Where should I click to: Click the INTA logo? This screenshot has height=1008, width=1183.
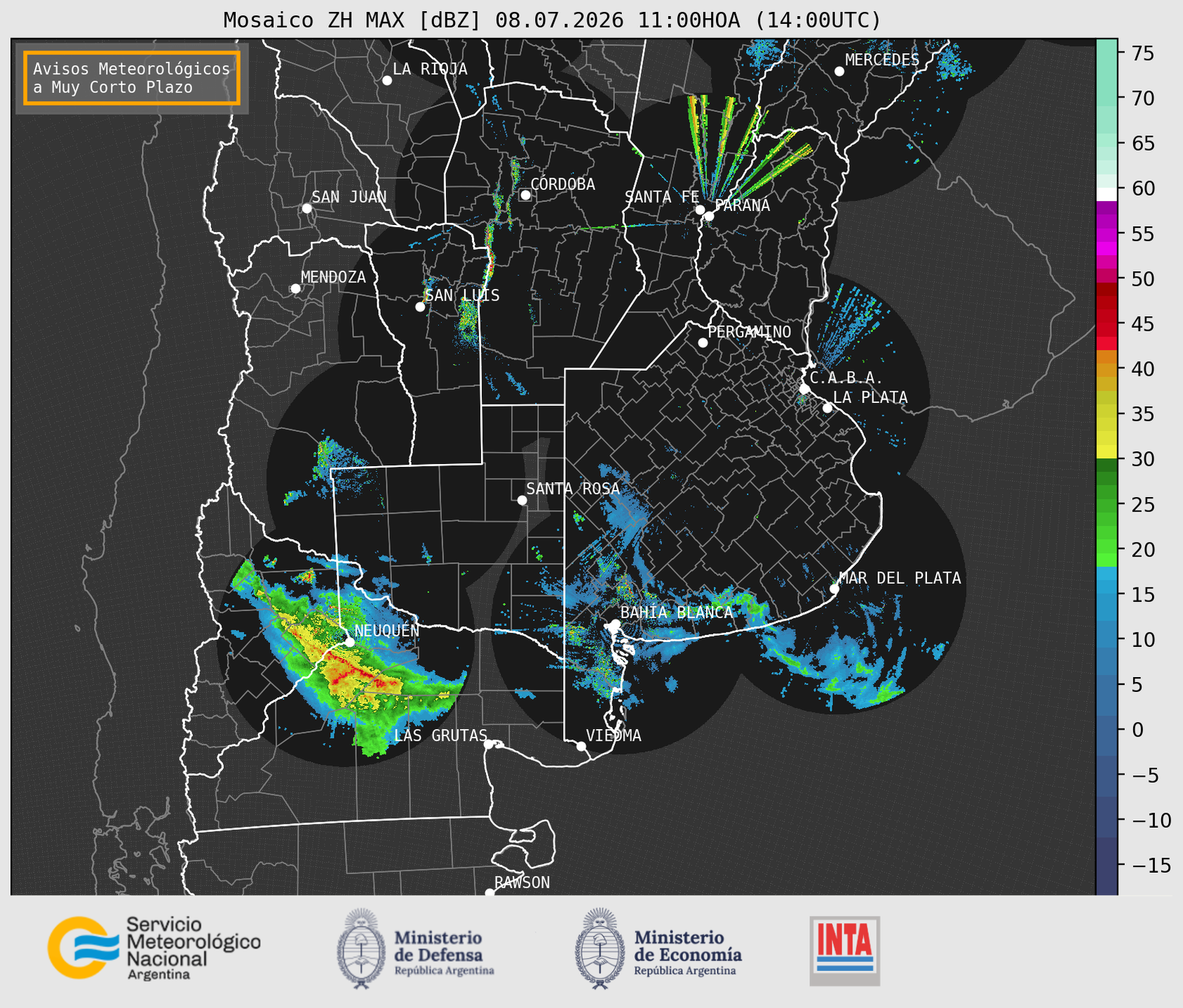tap(845, 951)
